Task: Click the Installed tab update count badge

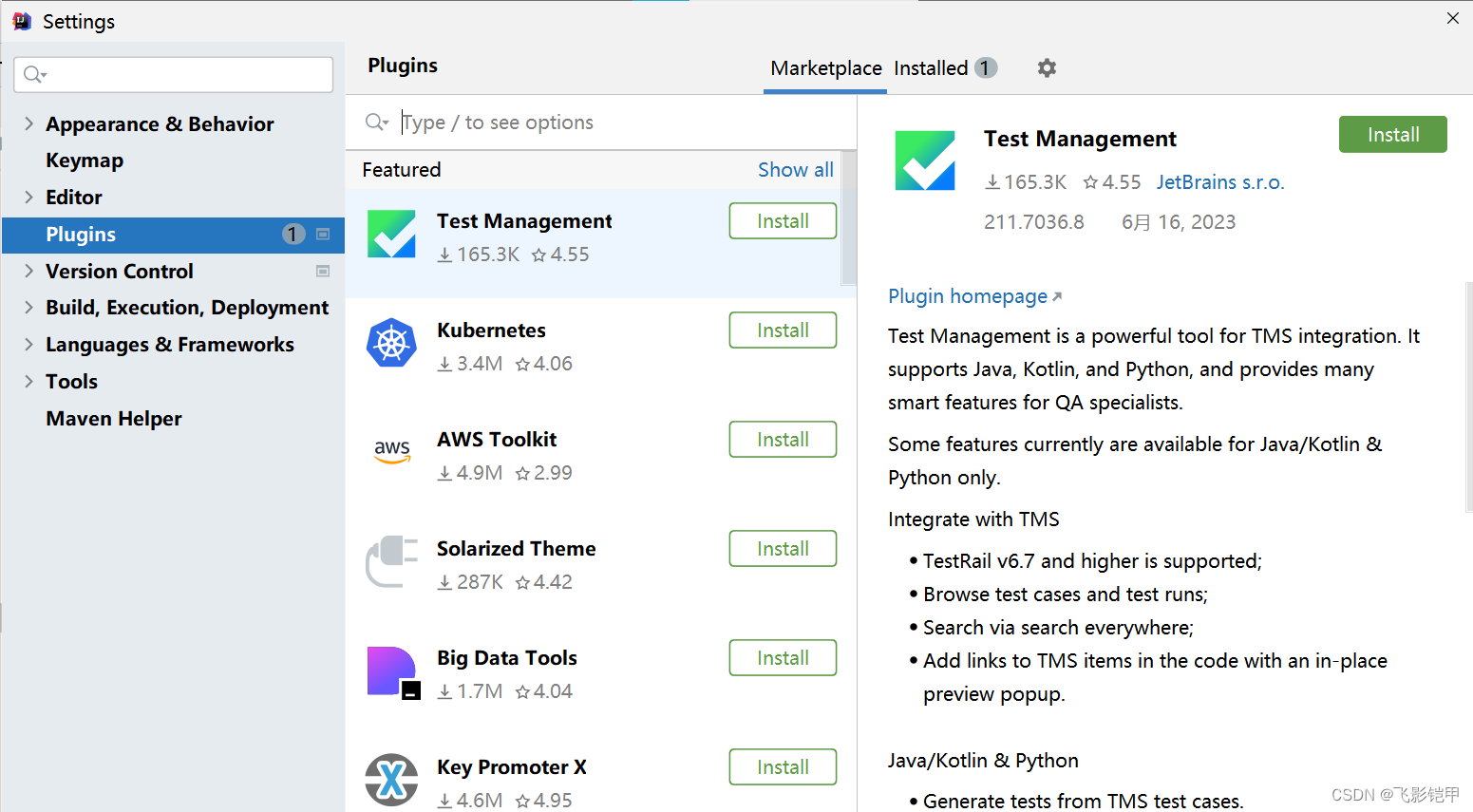Action: [x=986, y=68]
